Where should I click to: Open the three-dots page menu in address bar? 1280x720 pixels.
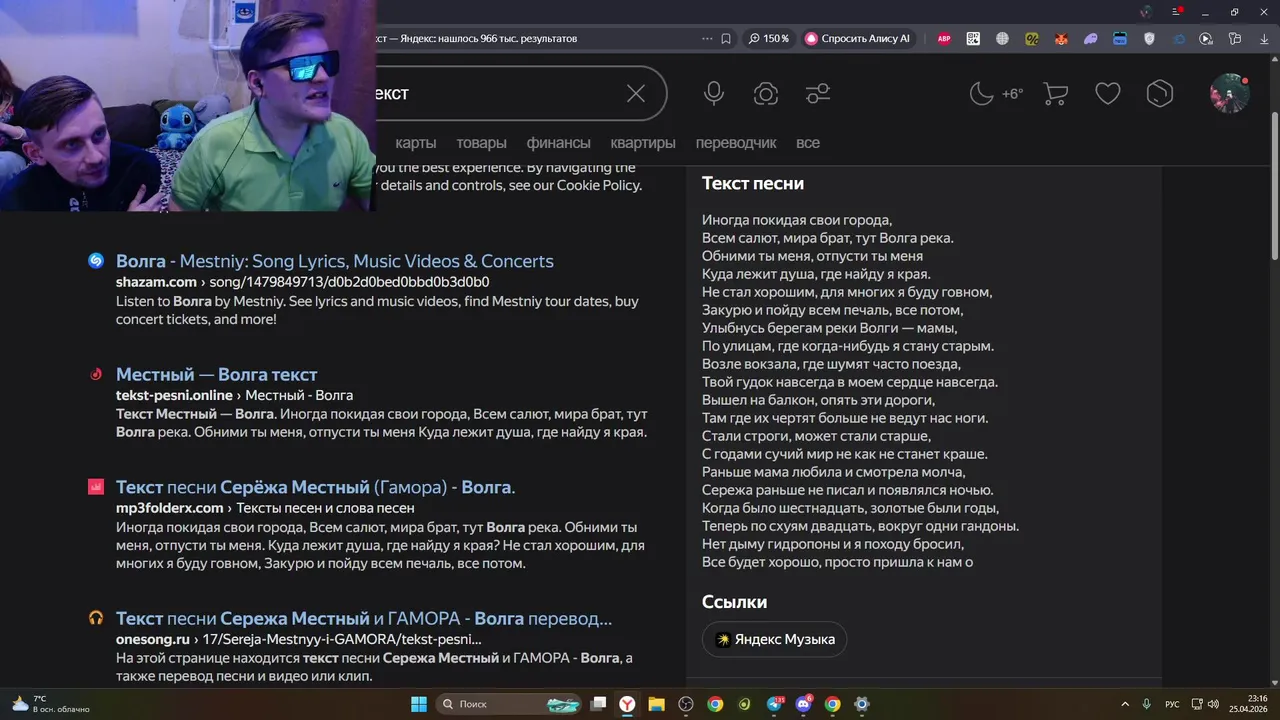point(707,39)
